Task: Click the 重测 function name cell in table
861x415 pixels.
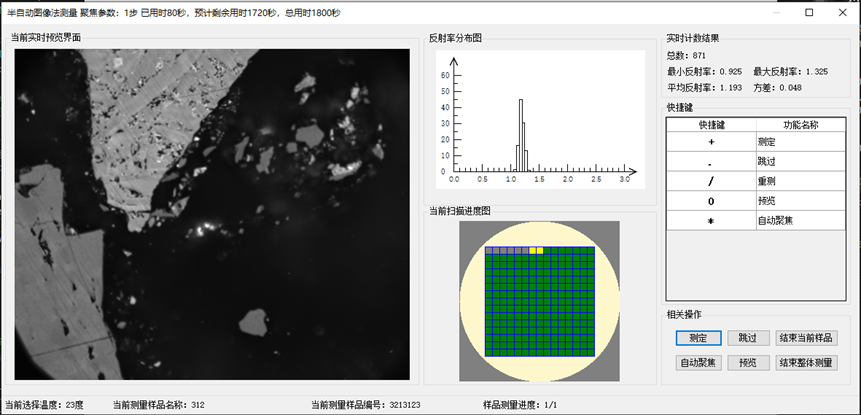Action: coord(800,180)
